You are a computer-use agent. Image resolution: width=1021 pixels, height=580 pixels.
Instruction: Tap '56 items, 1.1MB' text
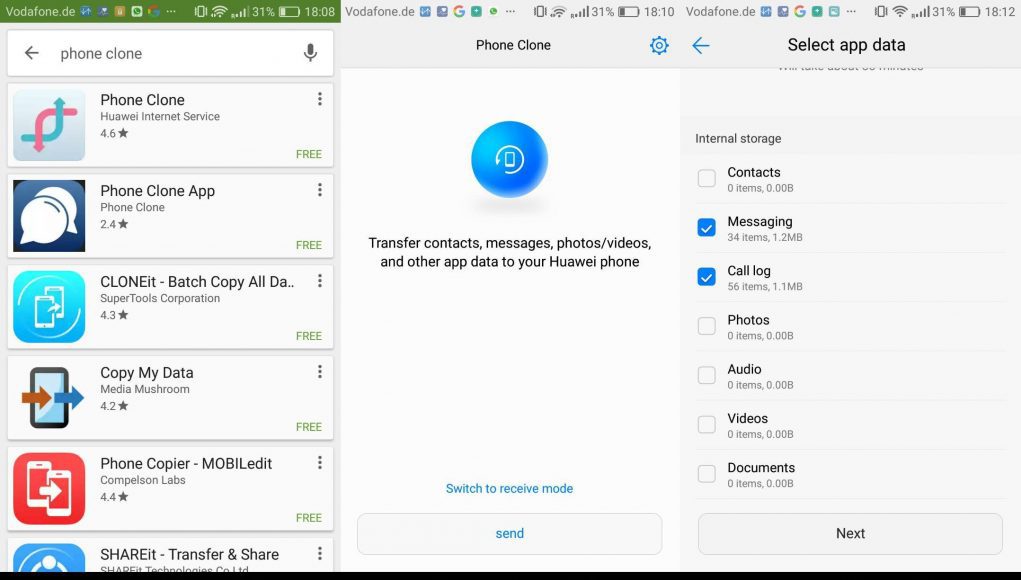pyautogui.click(x=764, y=286)
